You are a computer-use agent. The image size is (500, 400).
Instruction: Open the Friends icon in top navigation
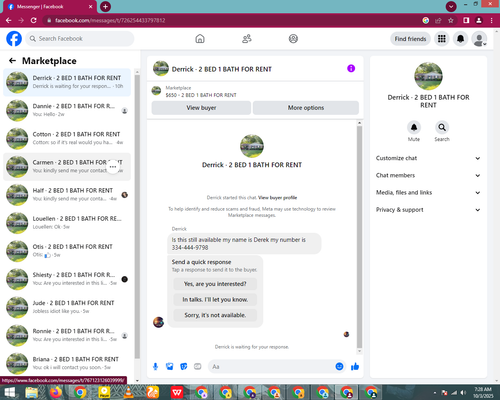tap(247, 39)
